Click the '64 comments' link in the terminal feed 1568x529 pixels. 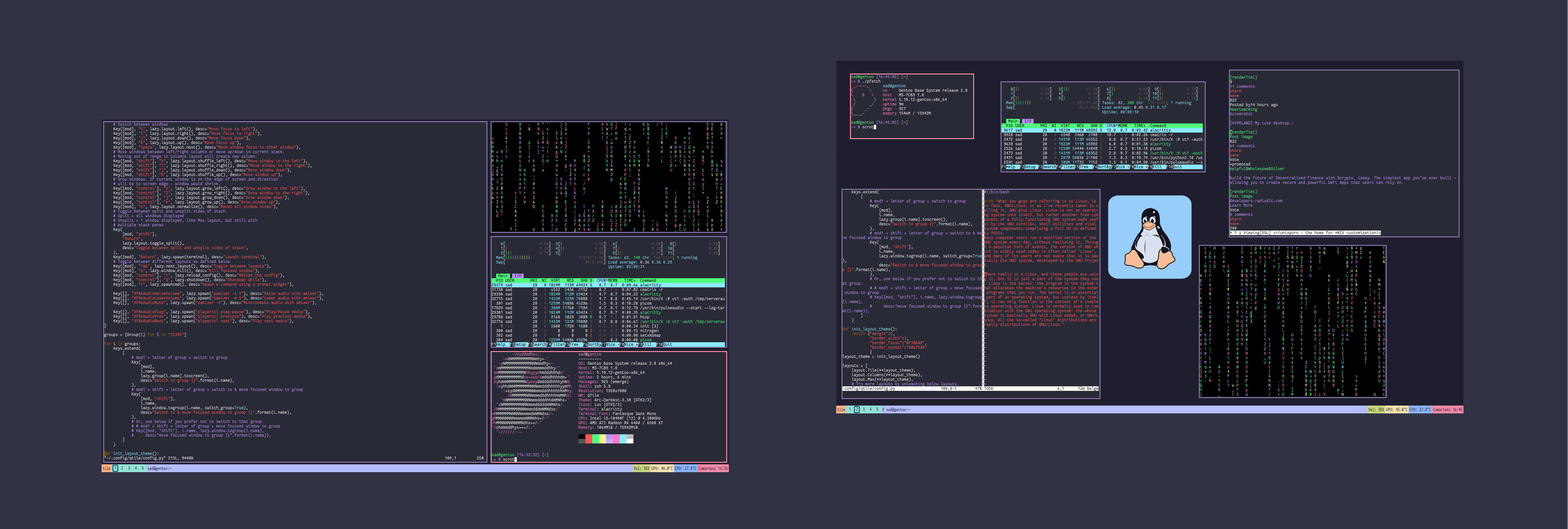coord(1242,146)
